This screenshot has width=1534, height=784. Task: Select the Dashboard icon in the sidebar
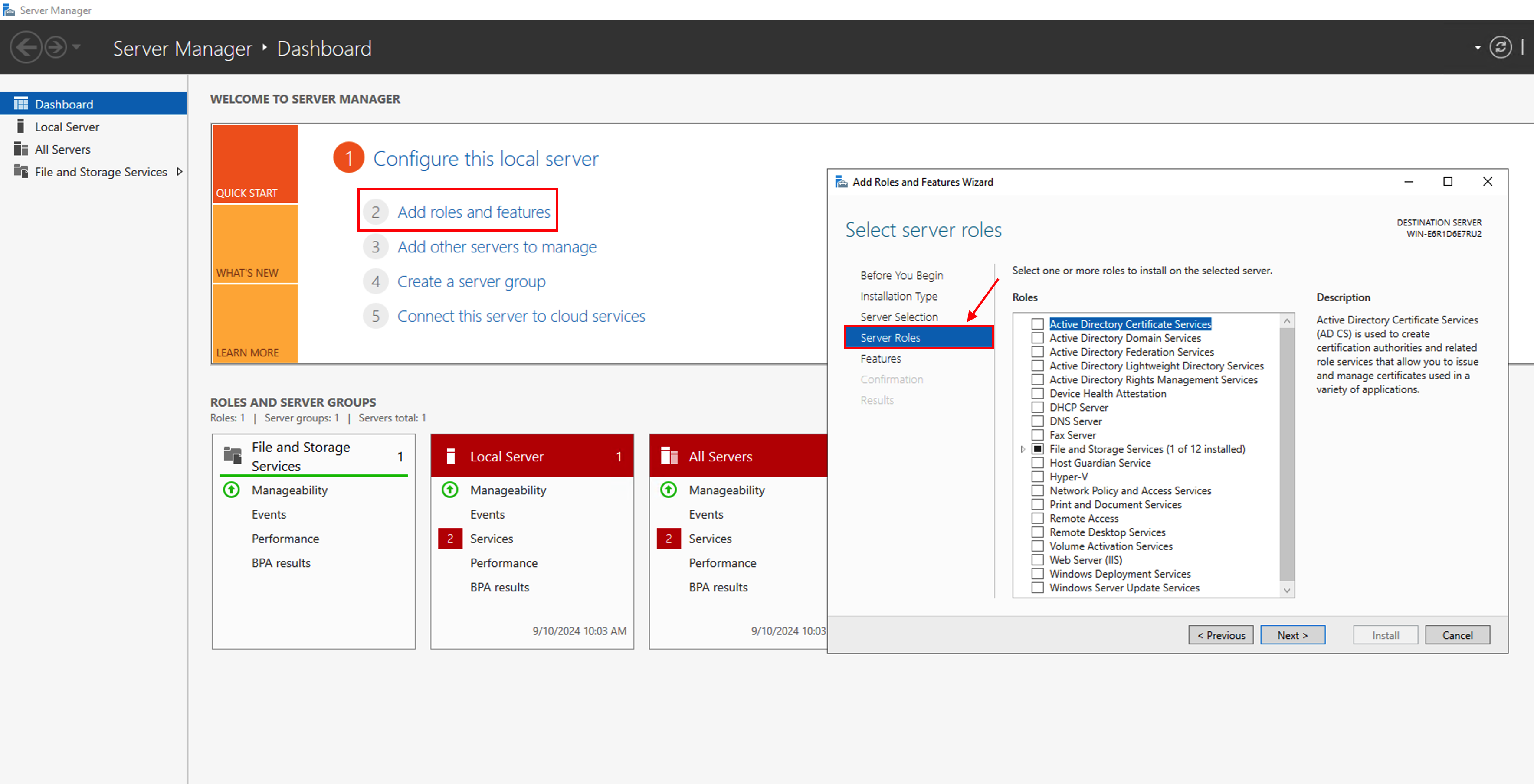coord(21,104)
